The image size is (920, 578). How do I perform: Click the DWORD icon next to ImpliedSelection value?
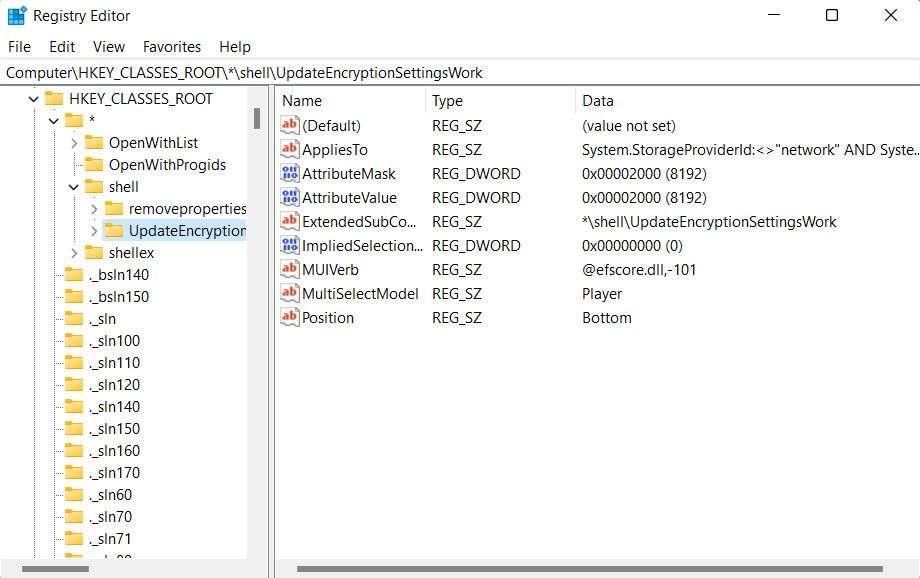click(x=287, y=245)
